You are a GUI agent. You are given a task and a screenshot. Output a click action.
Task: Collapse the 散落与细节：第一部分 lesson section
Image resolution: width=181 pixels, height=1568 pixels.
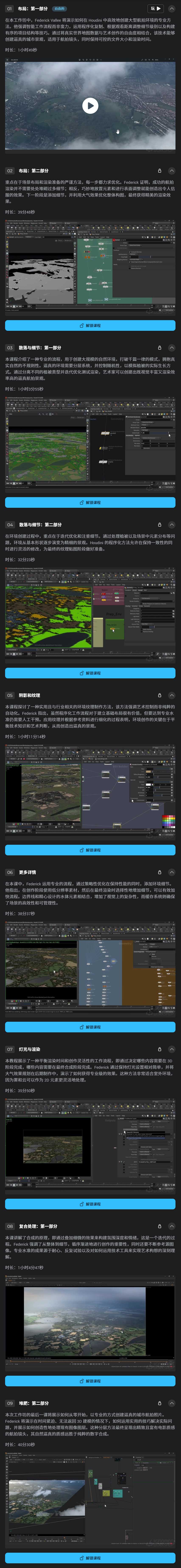(172, 348)
